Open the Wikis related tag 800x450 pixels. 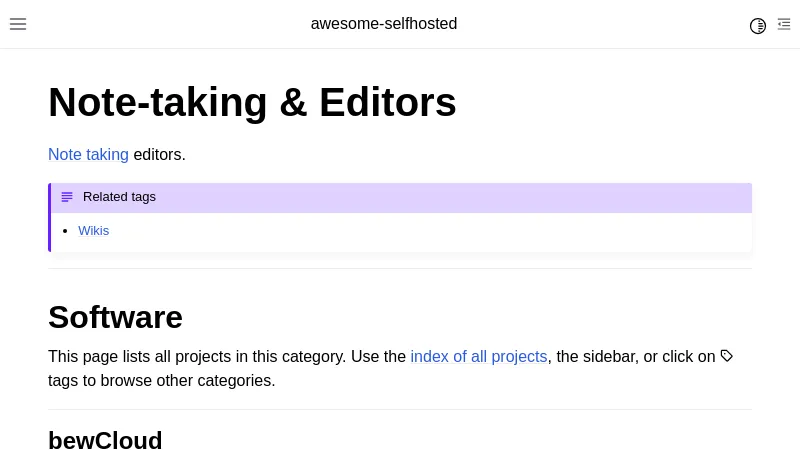coord(94,231)
